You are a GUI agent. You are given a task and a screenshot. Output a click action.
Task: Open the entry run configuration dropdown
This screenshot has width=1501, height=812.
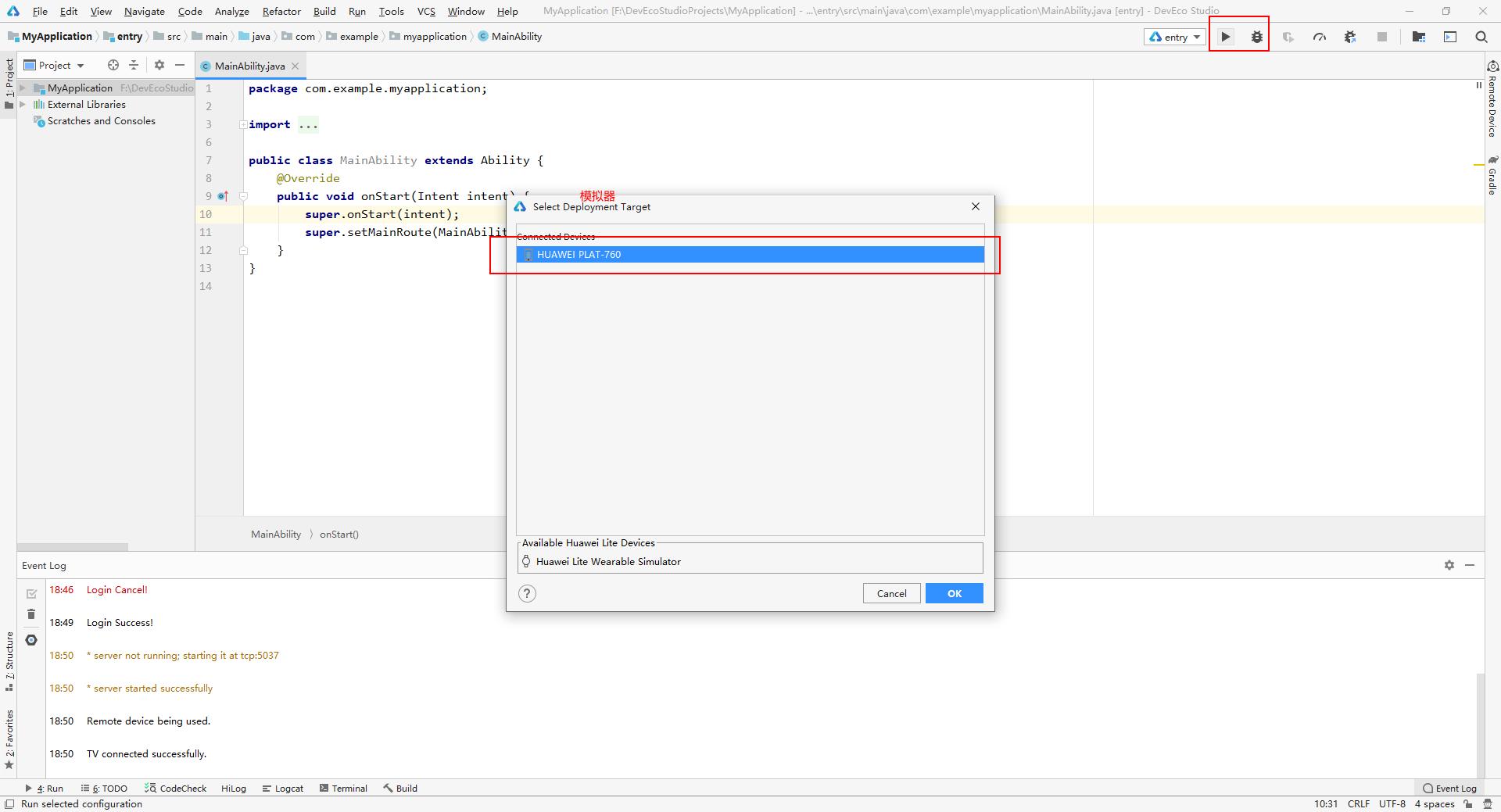pyautogui.click(x=1174, y=37)
